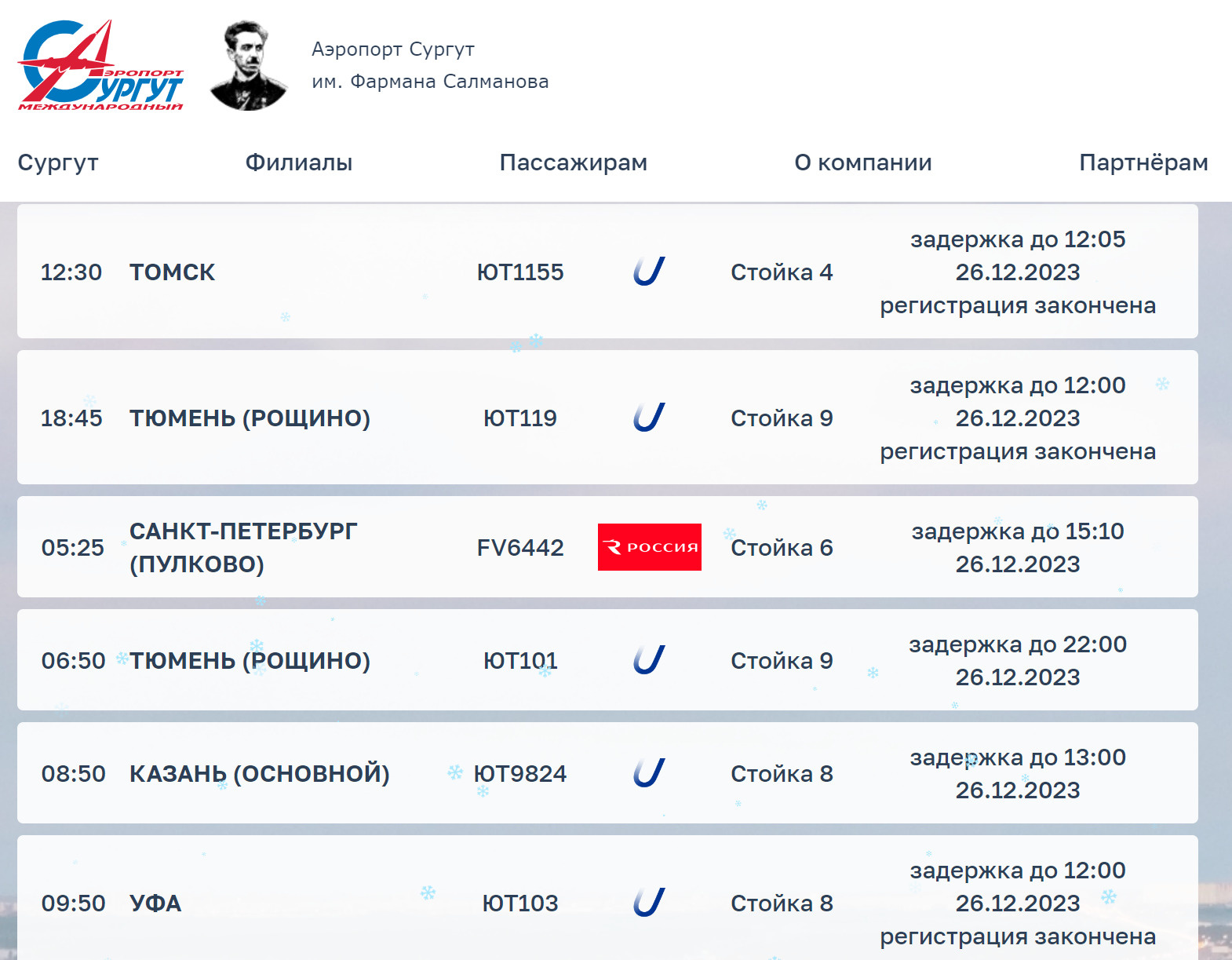This screenshot has height=960, width=1232.
Task: Select flight number FV6442
Action: tap(519, 548)
